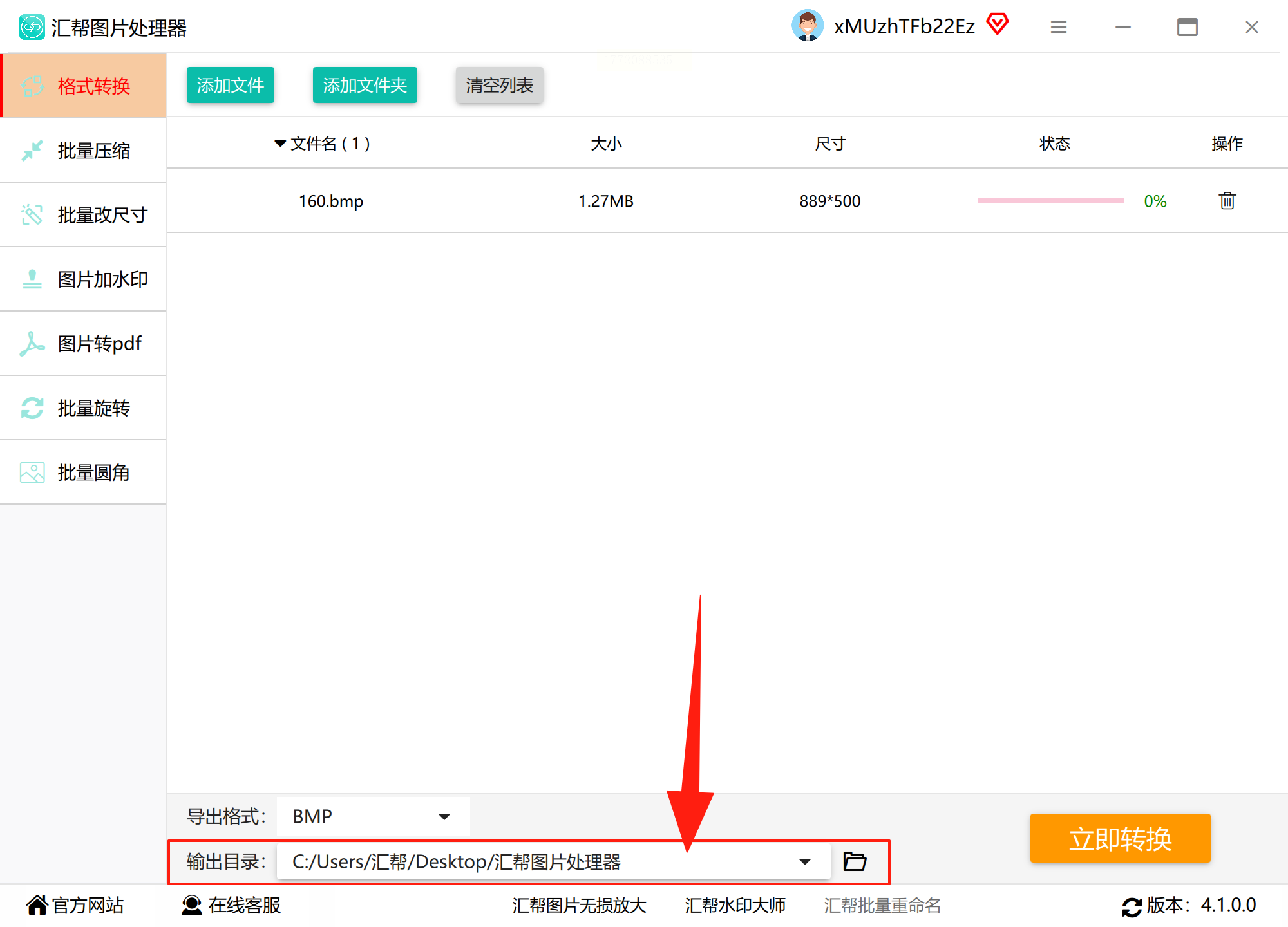Image resolution: width=1288 pixels, height=927 pixels.
Task: Click the user avatar picture
Action: [x=807, y=26]
